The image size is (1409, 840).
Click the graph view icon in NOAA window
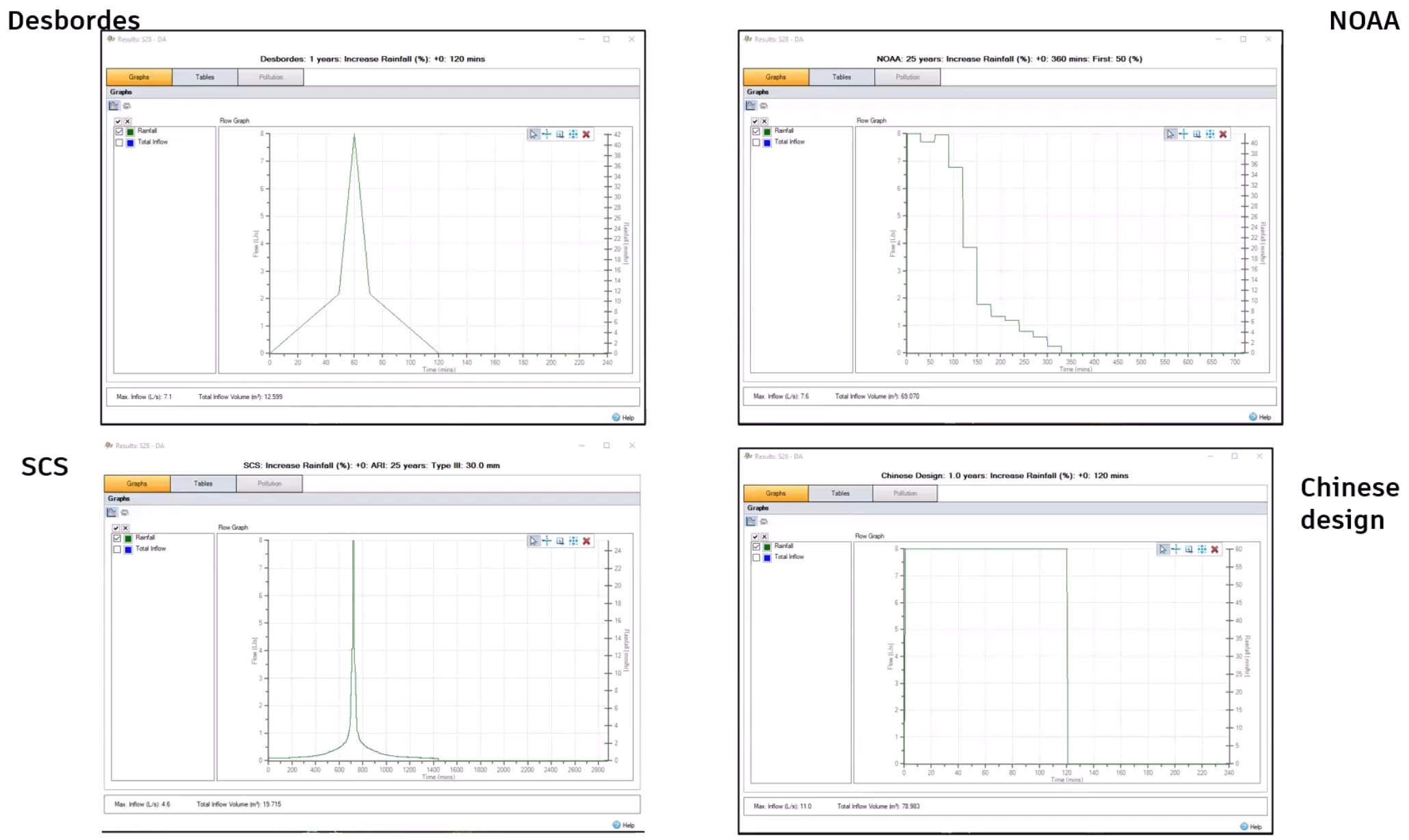tap(751, 105)
